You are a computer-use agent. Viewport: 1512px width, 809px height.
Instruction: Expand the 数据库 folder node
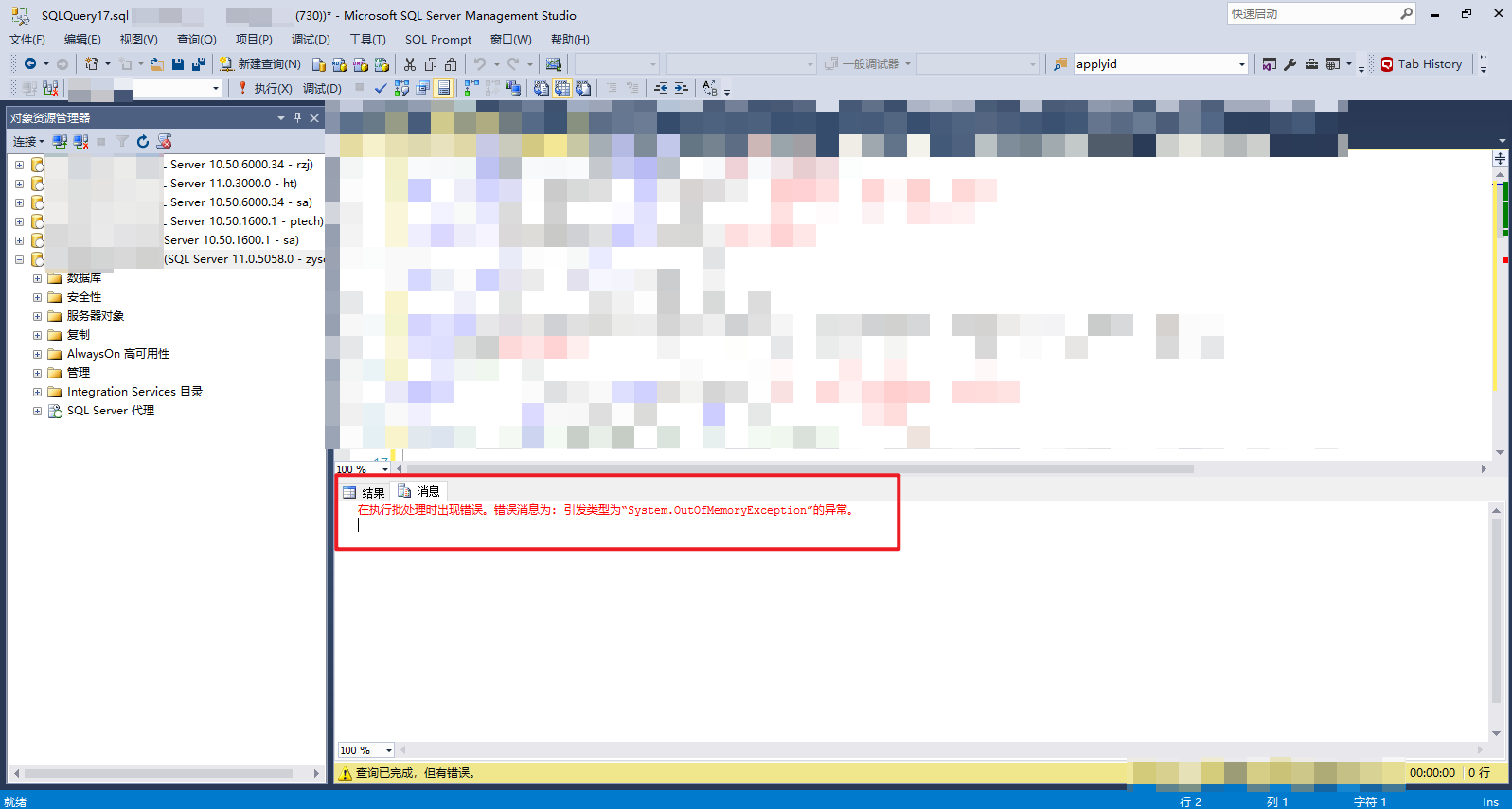(37, 278)
